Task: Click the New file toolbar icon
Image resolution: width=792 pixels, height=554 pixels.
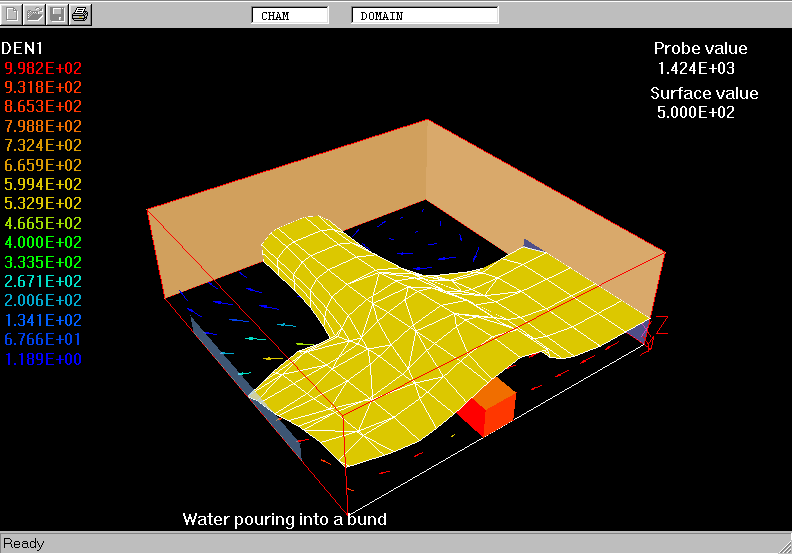Action: coord(13,14)
